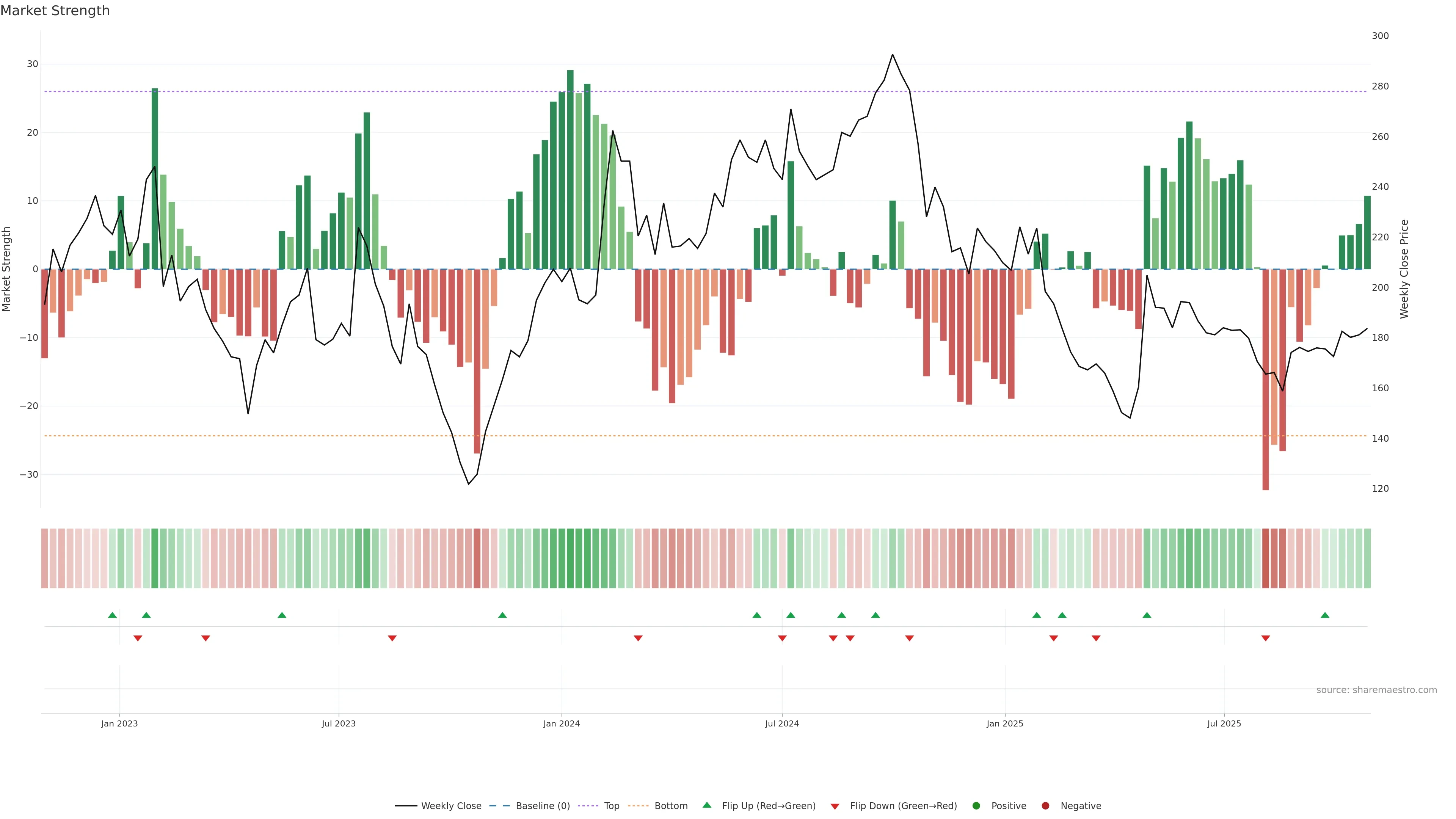Click the darkest red heatmap cell on the right
1456x819 pixels.
1266,558
